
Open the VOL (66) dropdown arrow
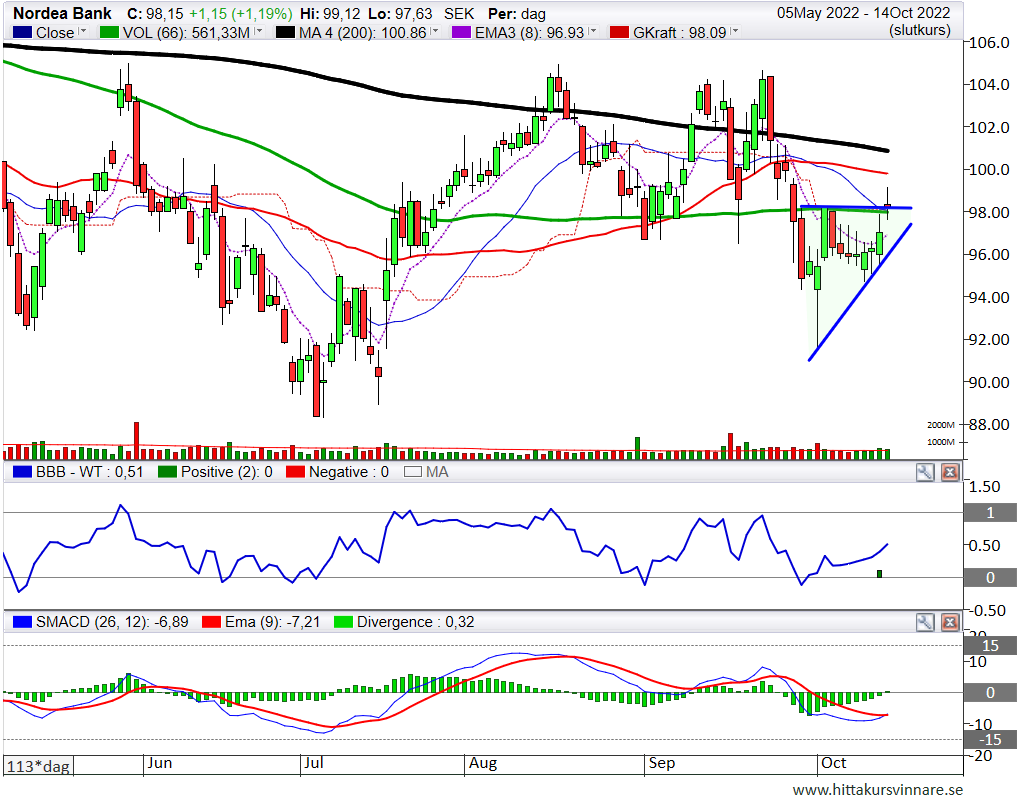click(x=259, y=31)
